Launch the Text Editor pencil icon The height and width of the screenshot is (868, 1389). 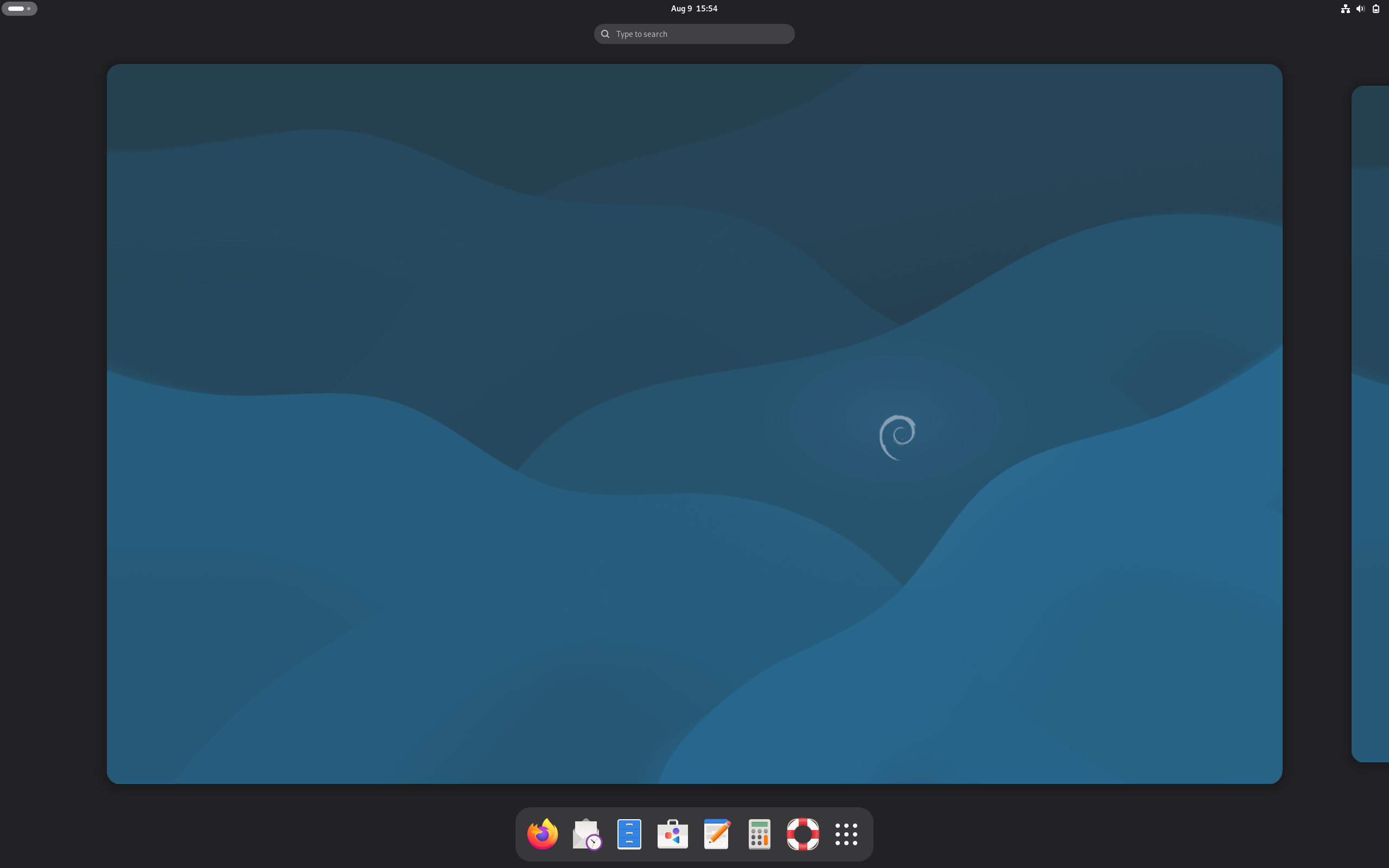click(716, 834)
